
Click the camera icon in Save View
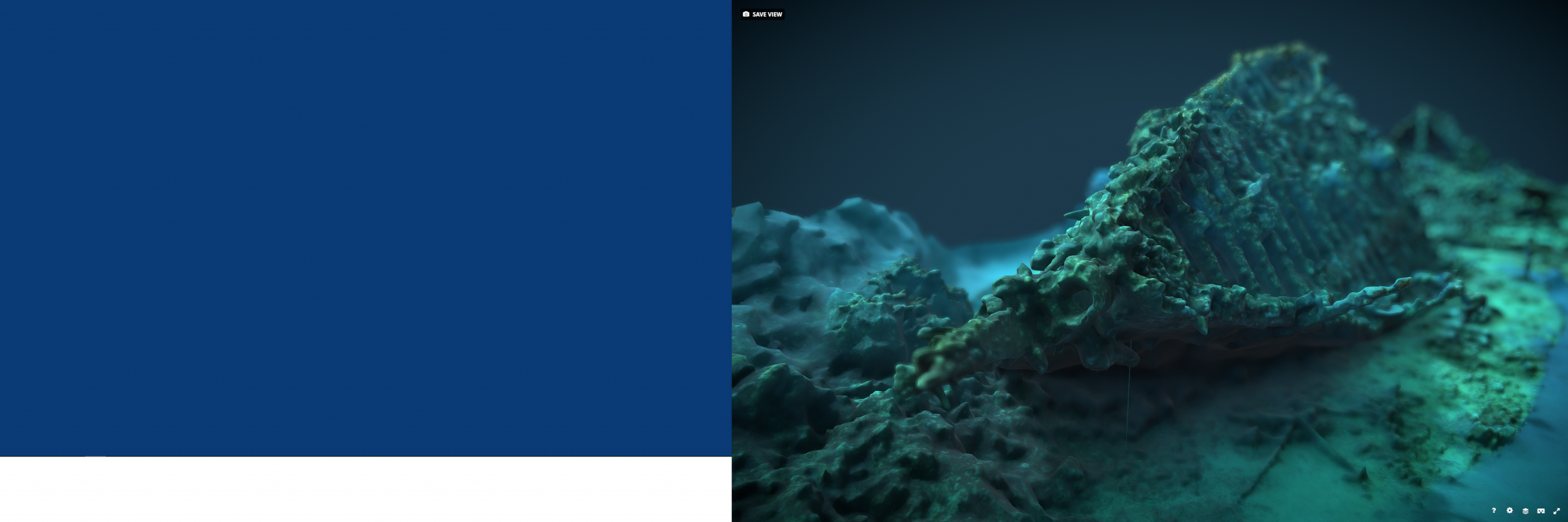coord(746,14)
